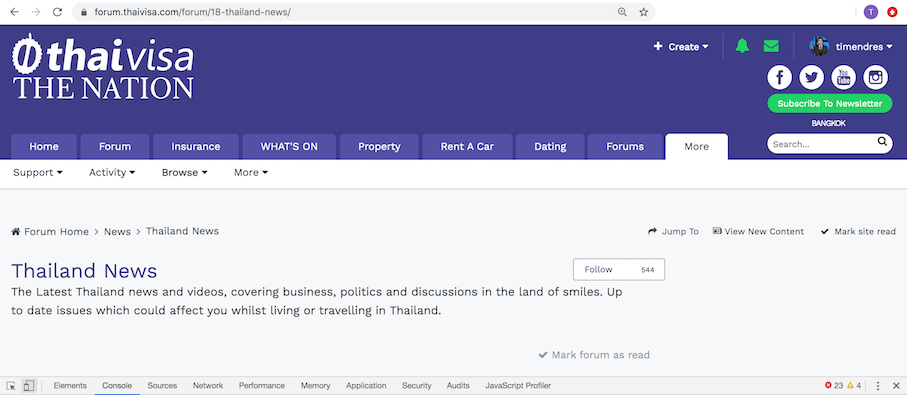Click the browser forward arrow
The width and height of the screenshot is (907, 395).
[36, 12]
